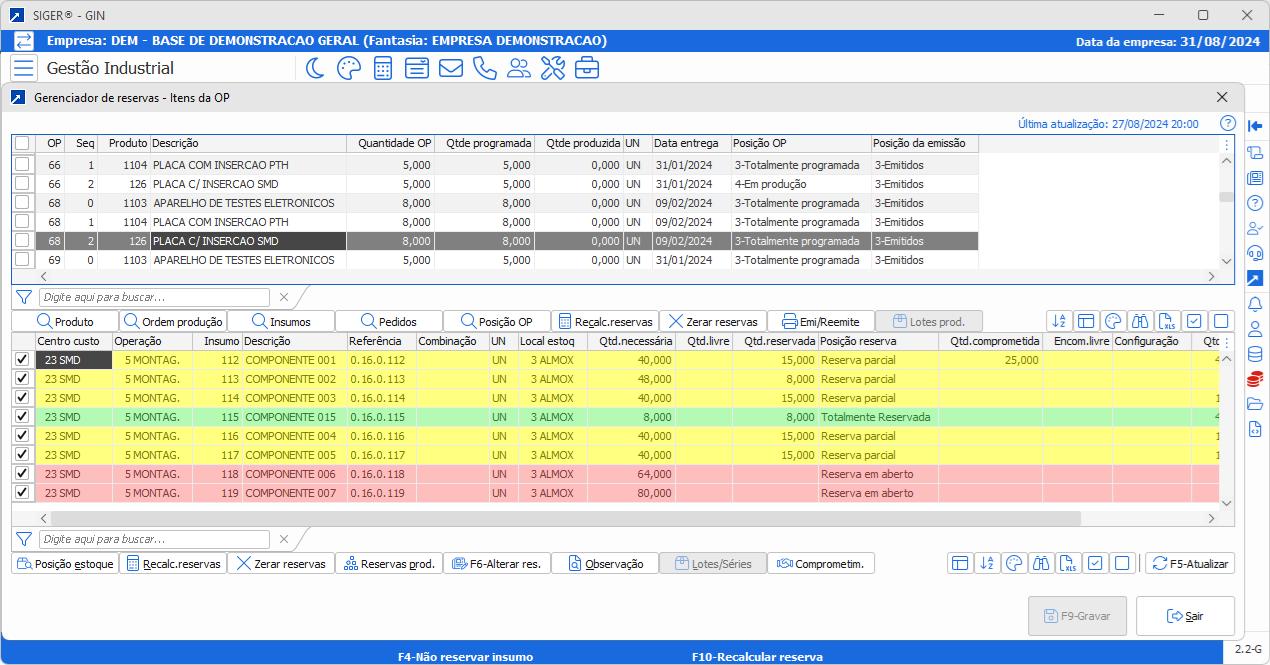
Task: Open filter funnel above Produto button
Action: click(24, 297)
